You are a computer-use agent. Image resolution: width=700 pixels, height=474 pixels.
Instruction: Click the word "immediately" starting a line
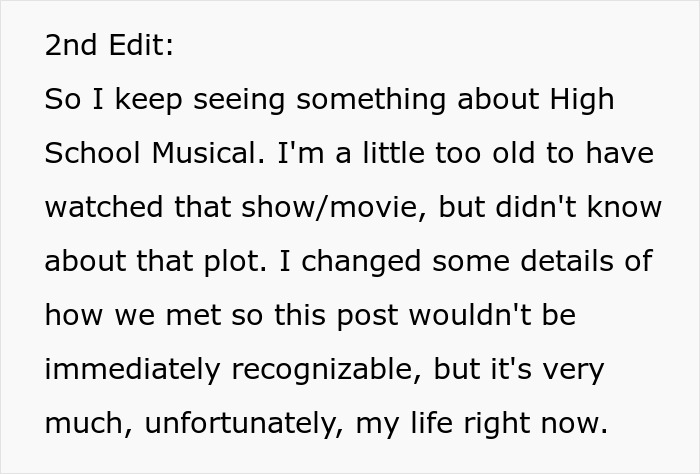point(135,370)
